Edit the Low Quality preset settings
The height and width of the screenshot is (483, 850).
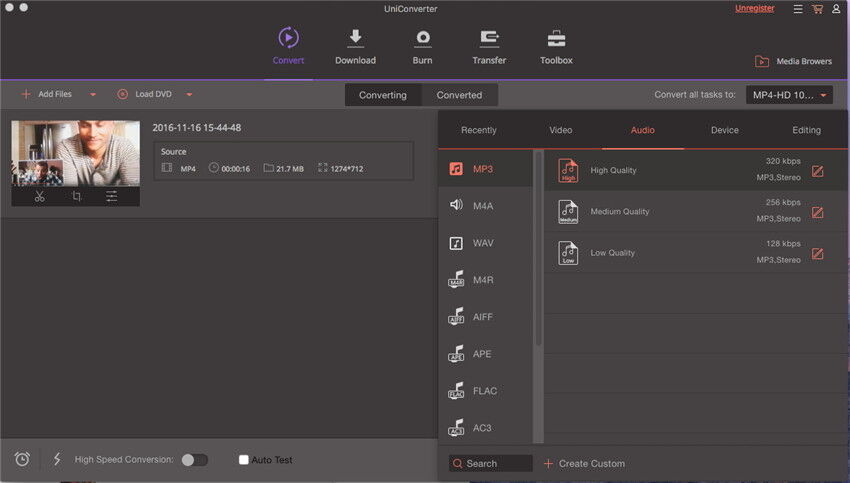[817, 254]
